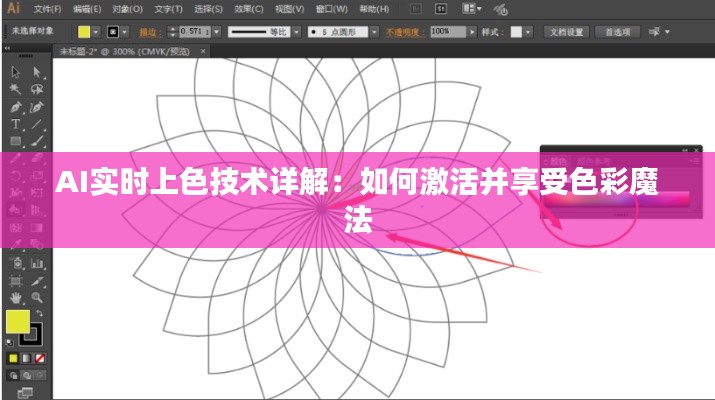The width and height of the screenshot is (715, 400).
Task: Open the 文字(T) menu
Action: click(x=168, y=9)
